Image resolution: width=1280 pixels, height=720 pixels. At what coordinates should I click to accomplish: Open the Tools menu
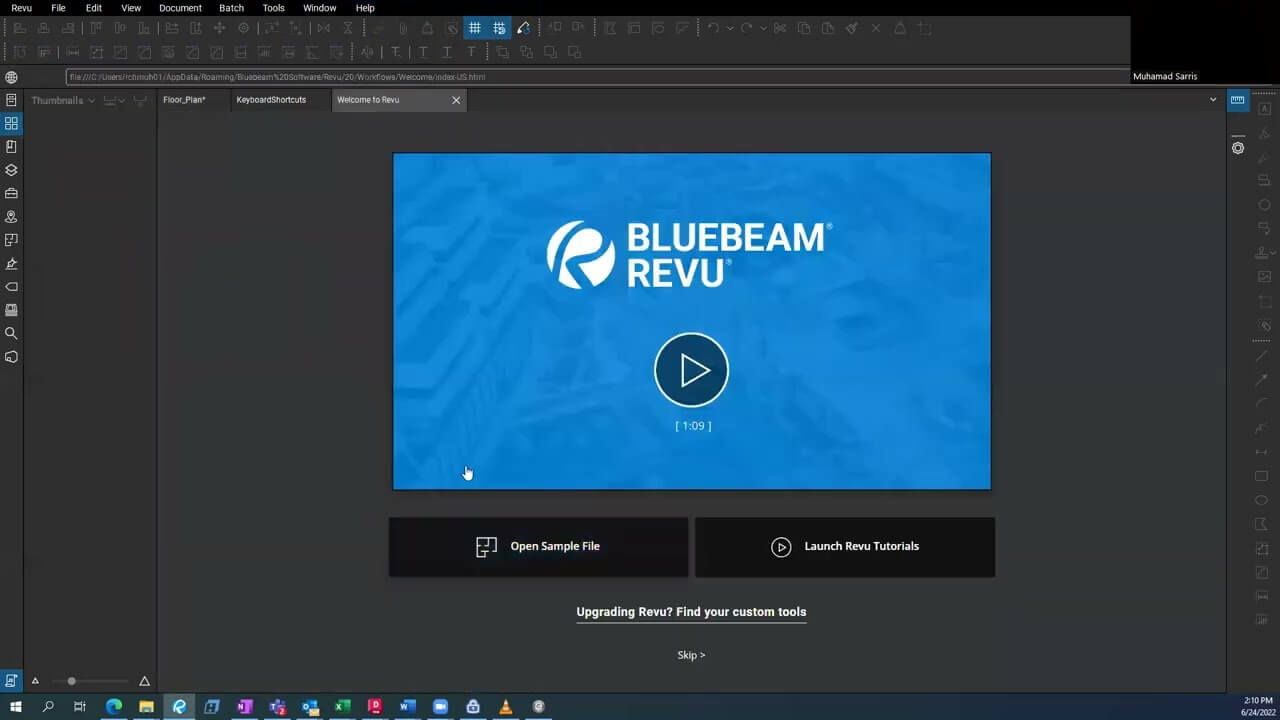(273, 8)
